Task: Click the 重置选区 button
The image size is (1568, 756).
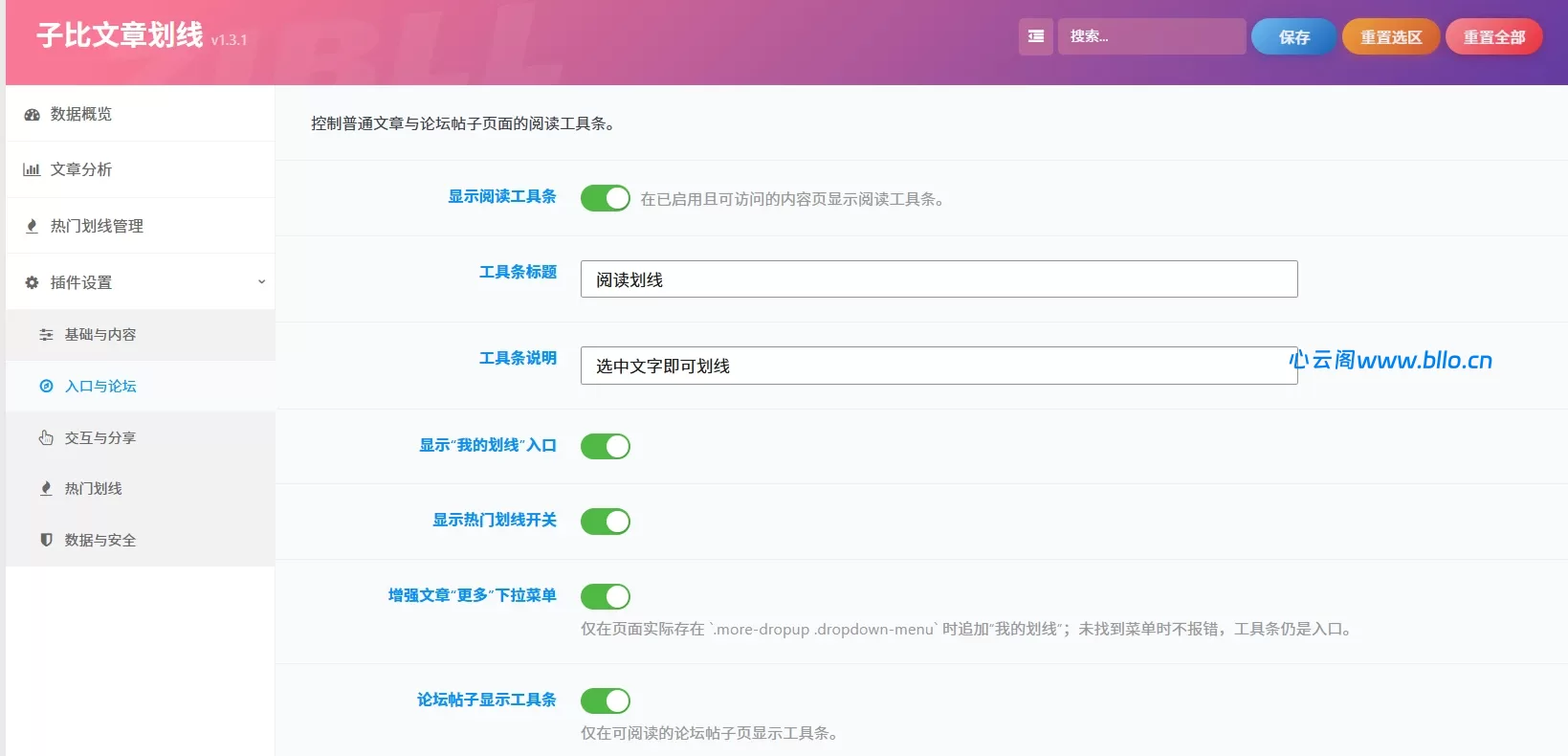Action: click(1391, 36)
